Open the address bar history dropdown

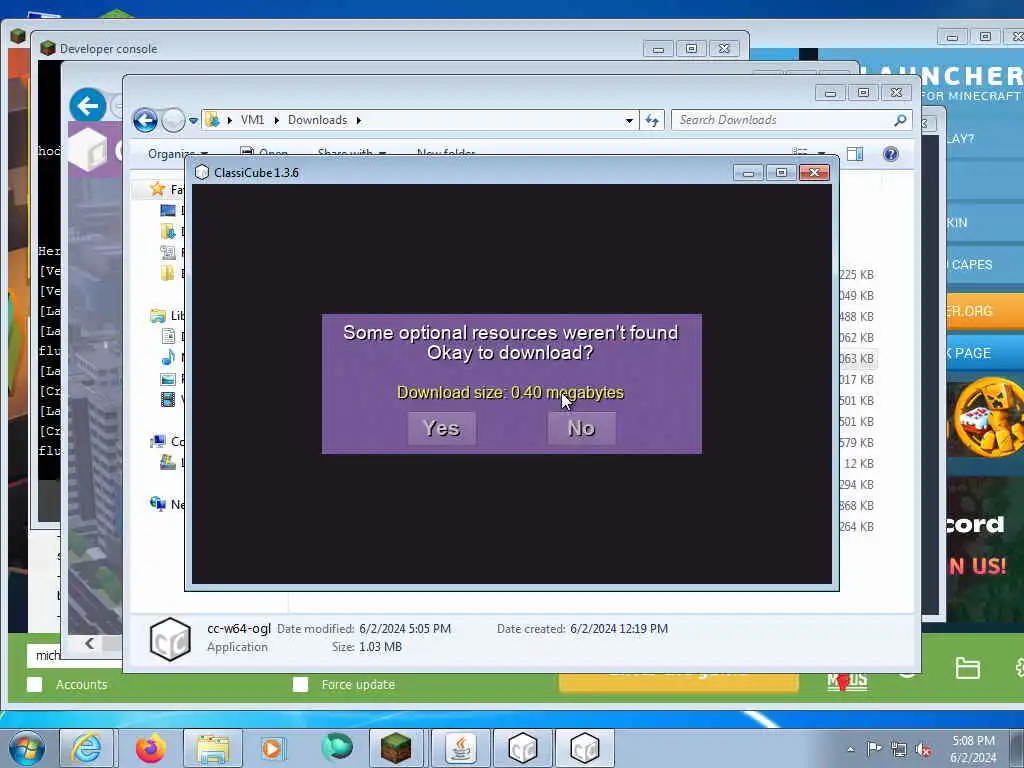click(x=629, y=120)
